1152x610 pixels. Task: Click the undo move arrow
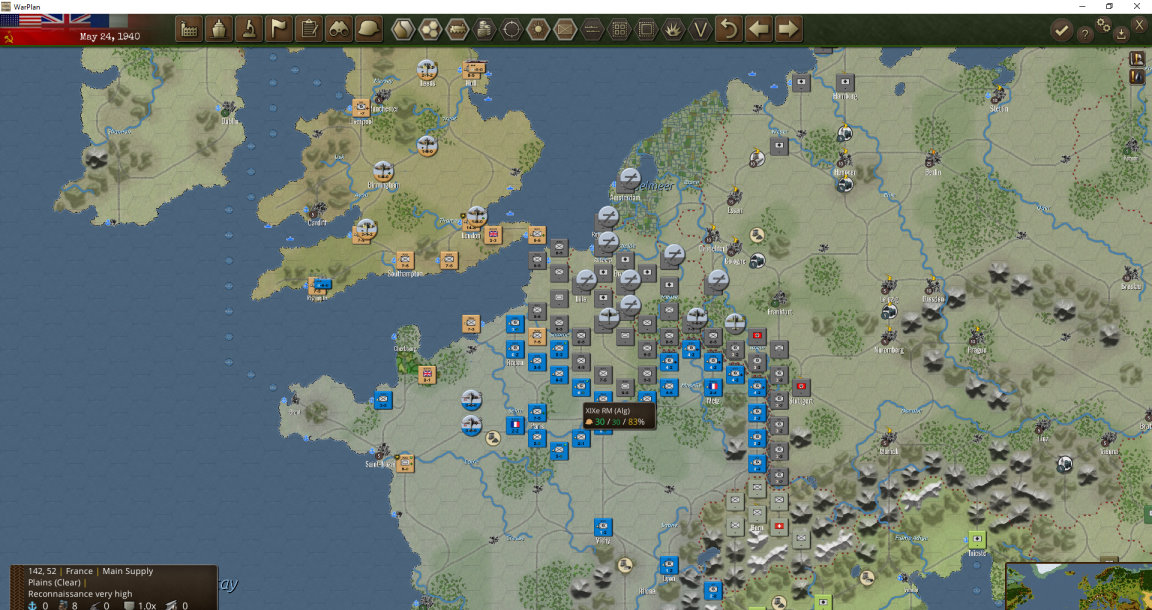point(729,29)
